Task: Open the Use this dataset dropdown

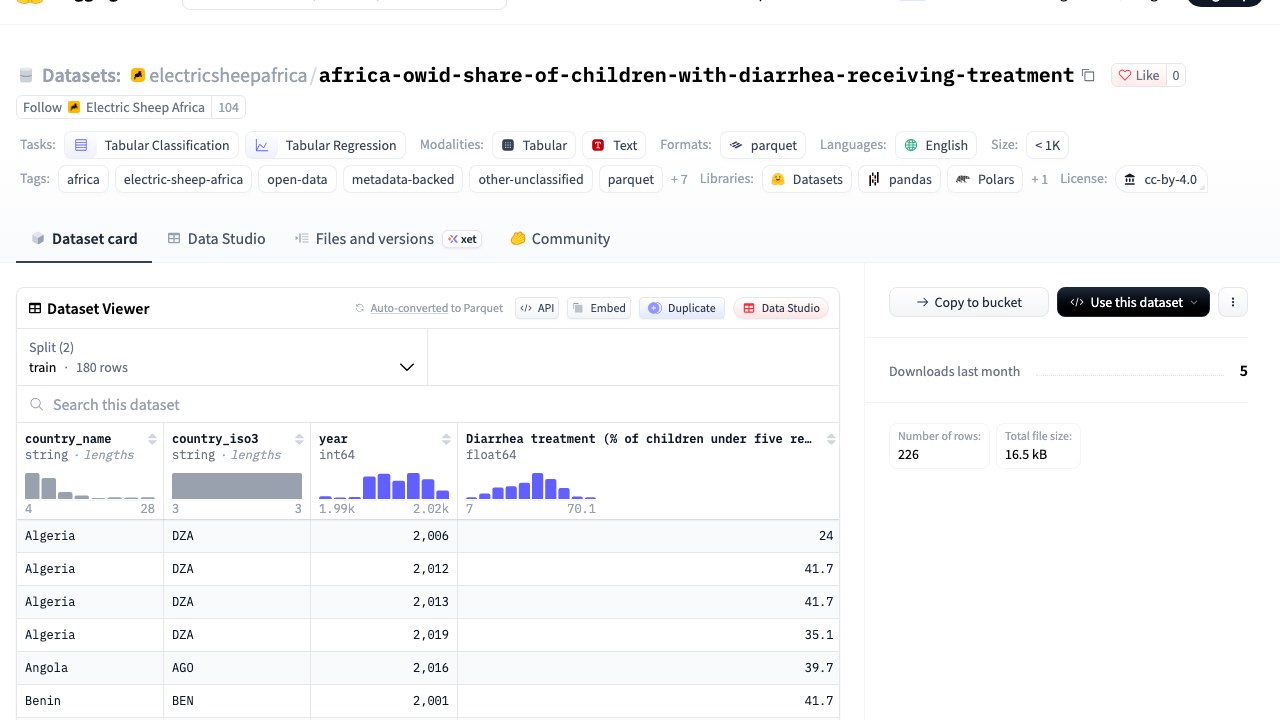Action: tap(1133, 302)
